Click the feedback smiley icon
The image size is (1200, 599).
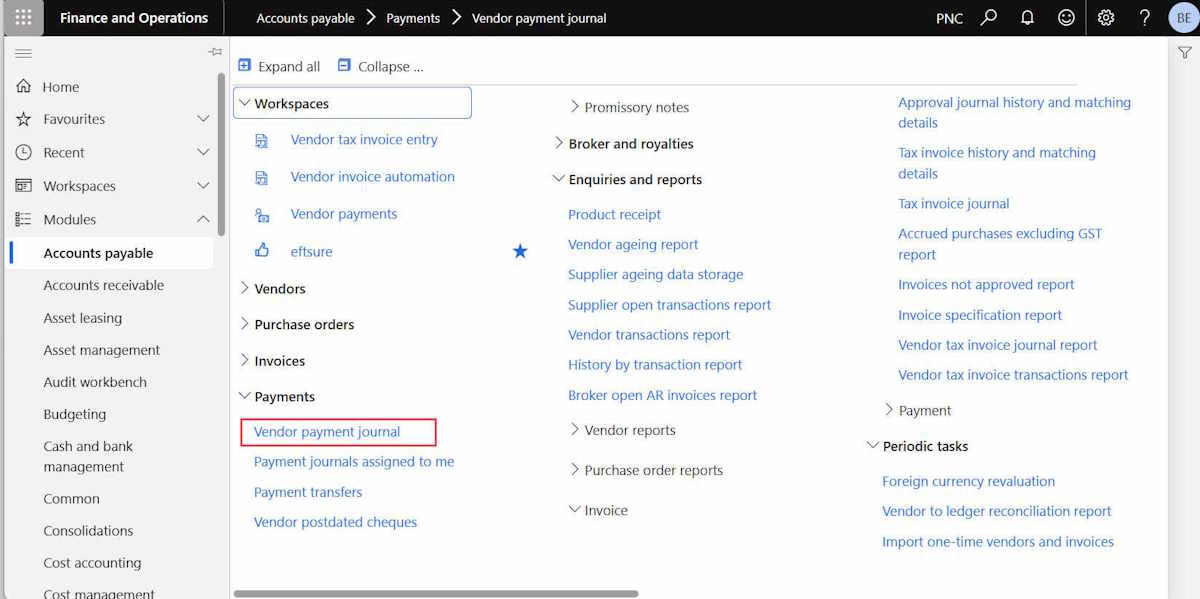[1067, 18]
